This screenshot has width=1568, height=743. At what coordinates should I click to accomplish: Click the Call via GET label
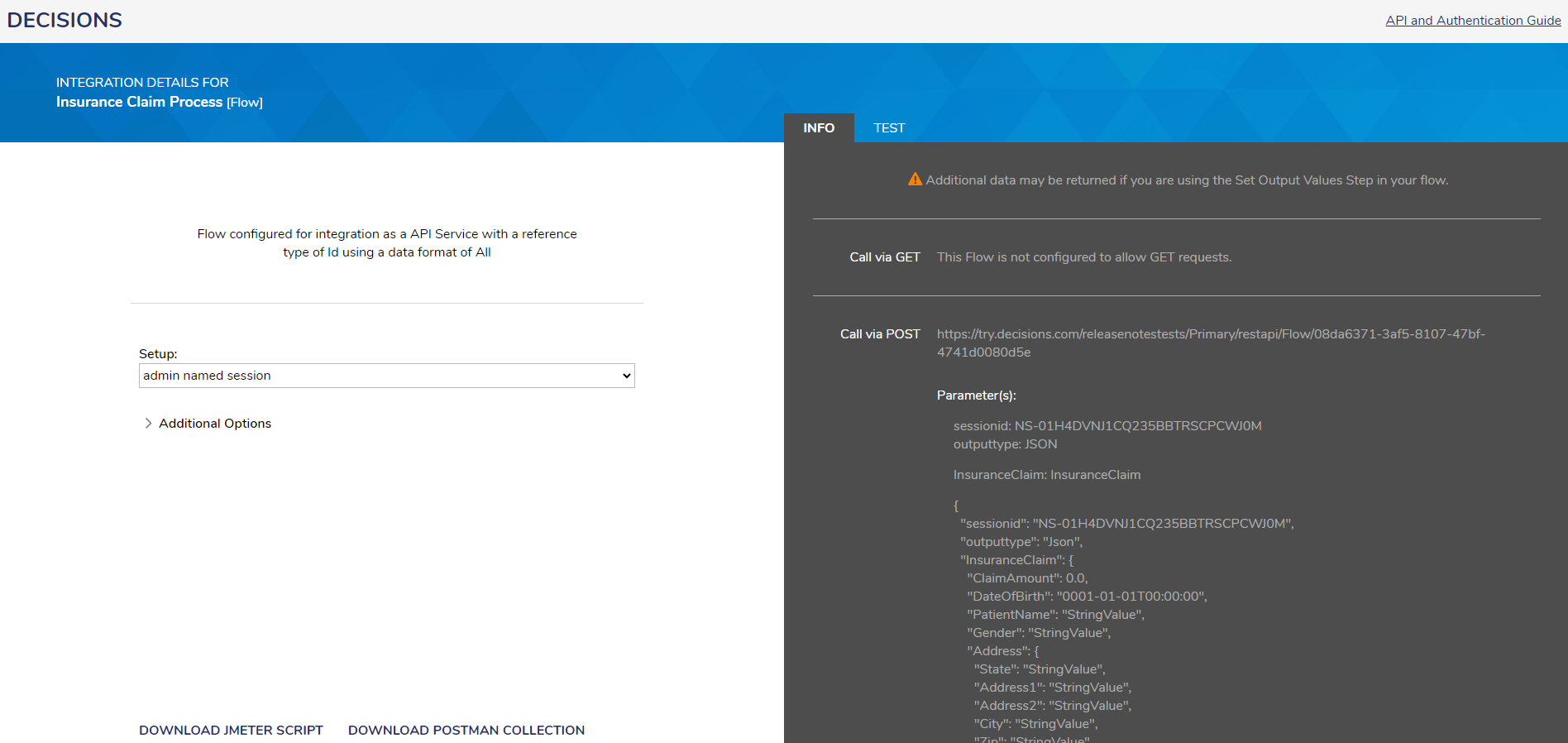tap(885, 257)
